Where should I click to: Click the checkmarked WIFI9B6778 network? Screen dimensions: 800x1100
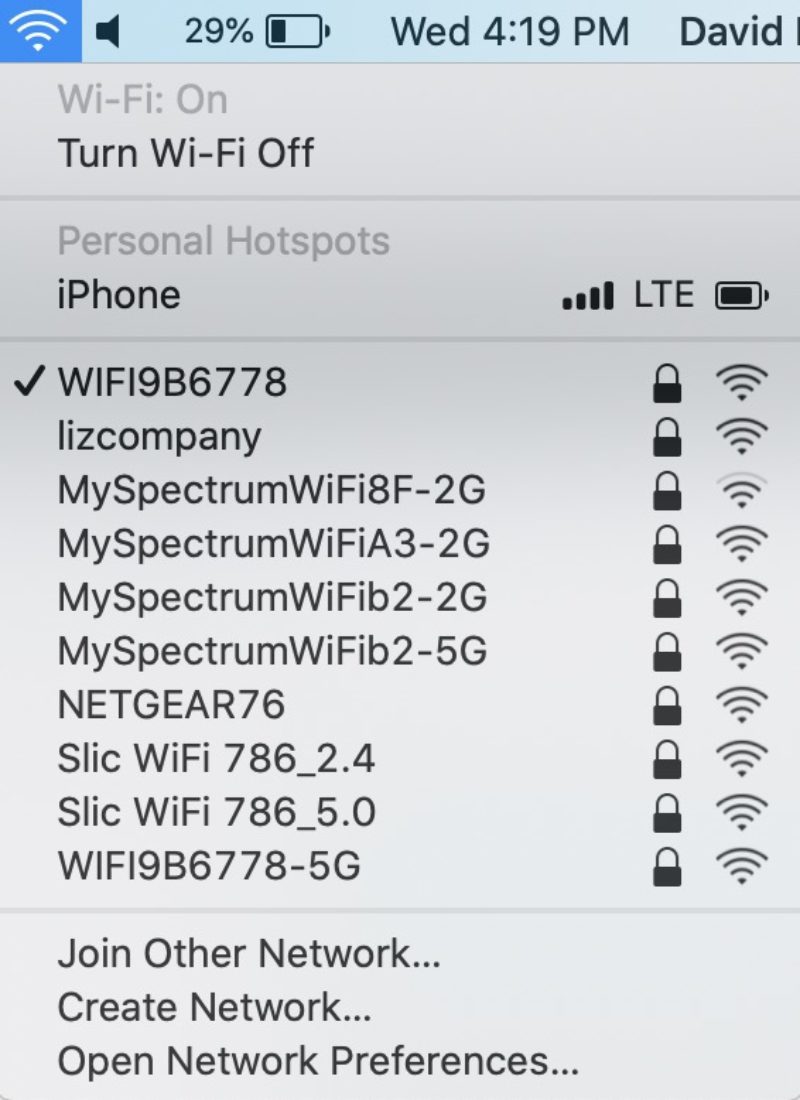(x=400, y=382)
